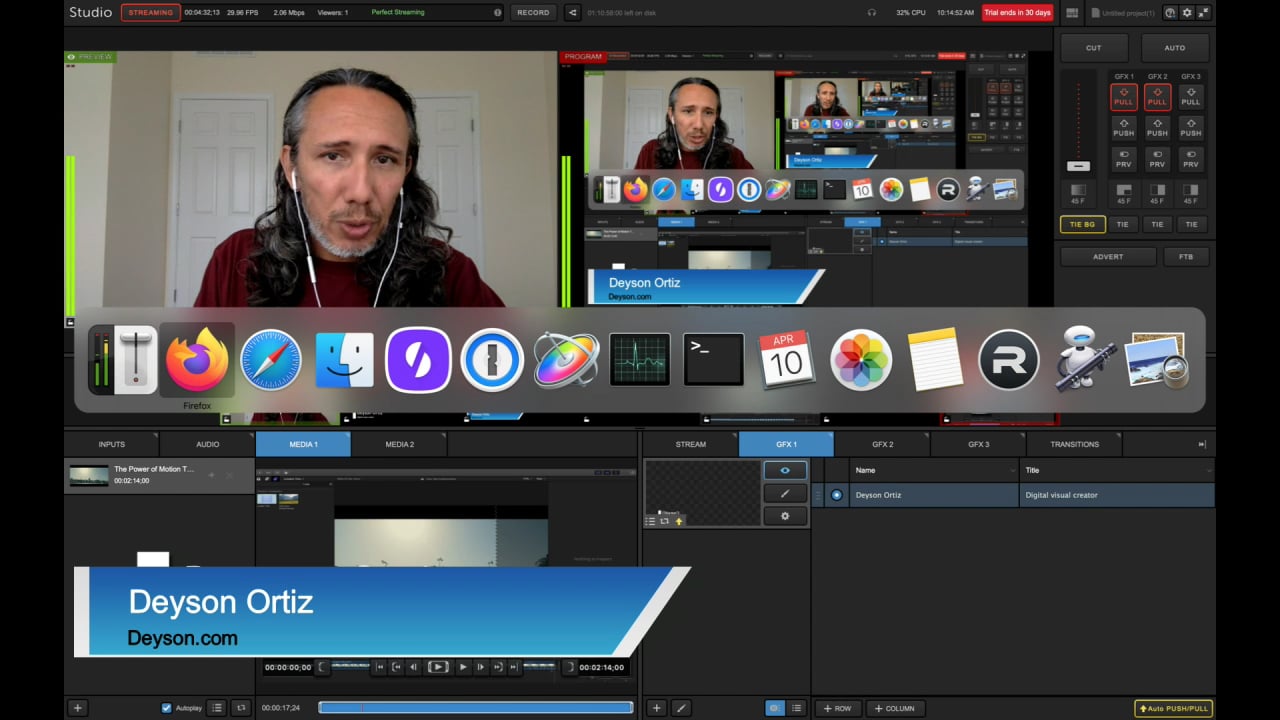Screen dimensions: 1280x720
Task: Select the Deyson Ortiz row radio button
Action: point(837,495)
